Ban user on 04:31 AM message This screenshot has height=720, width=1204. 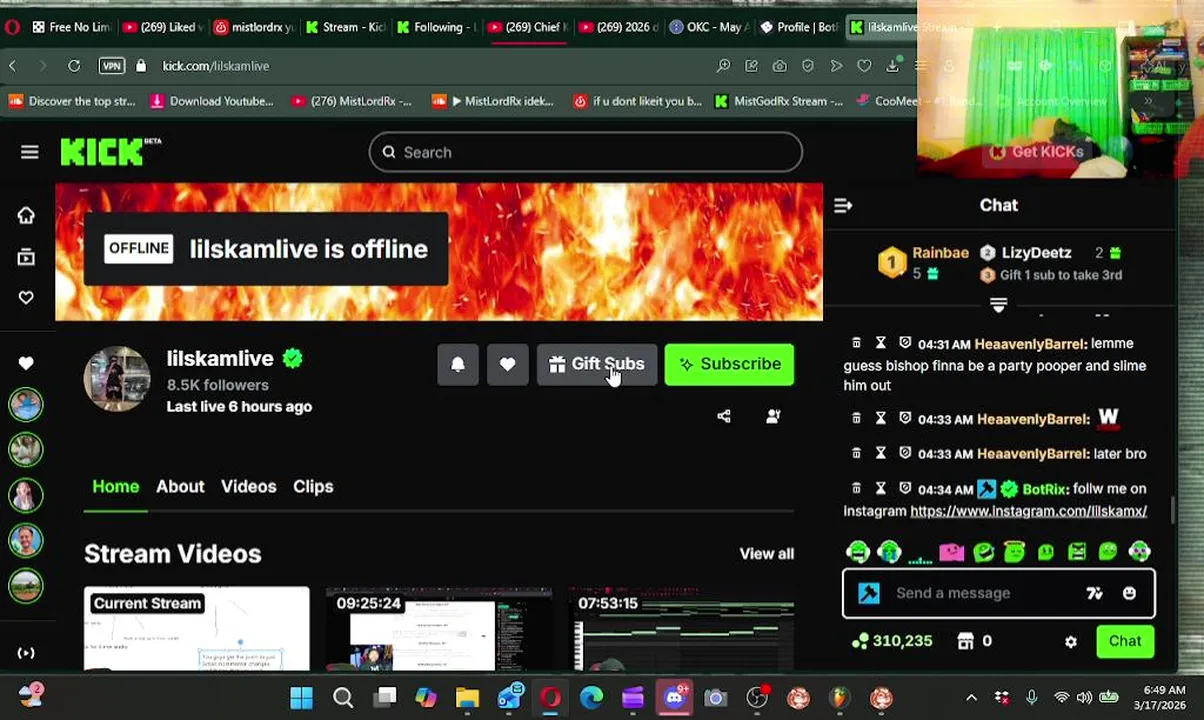pyautogui.click(x=905, y=343)
